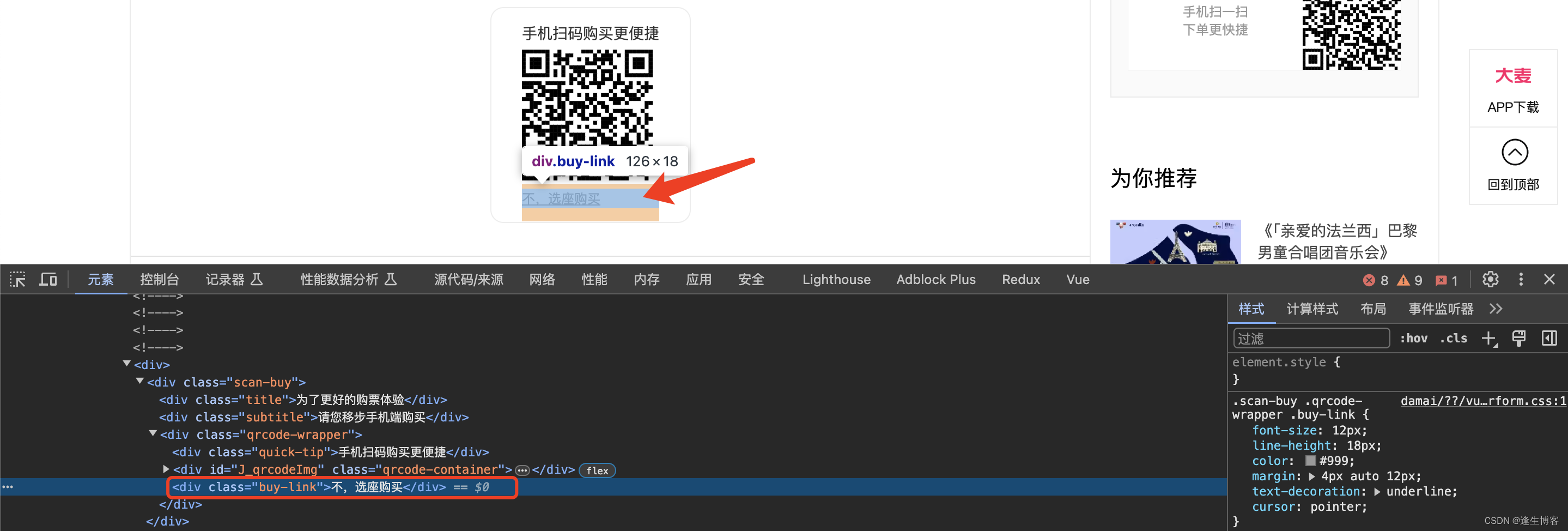Click the warnings count triangle indicator
Image resolution: width=1568 pixels, height=531 pixels.
[x=1410, y=280]
